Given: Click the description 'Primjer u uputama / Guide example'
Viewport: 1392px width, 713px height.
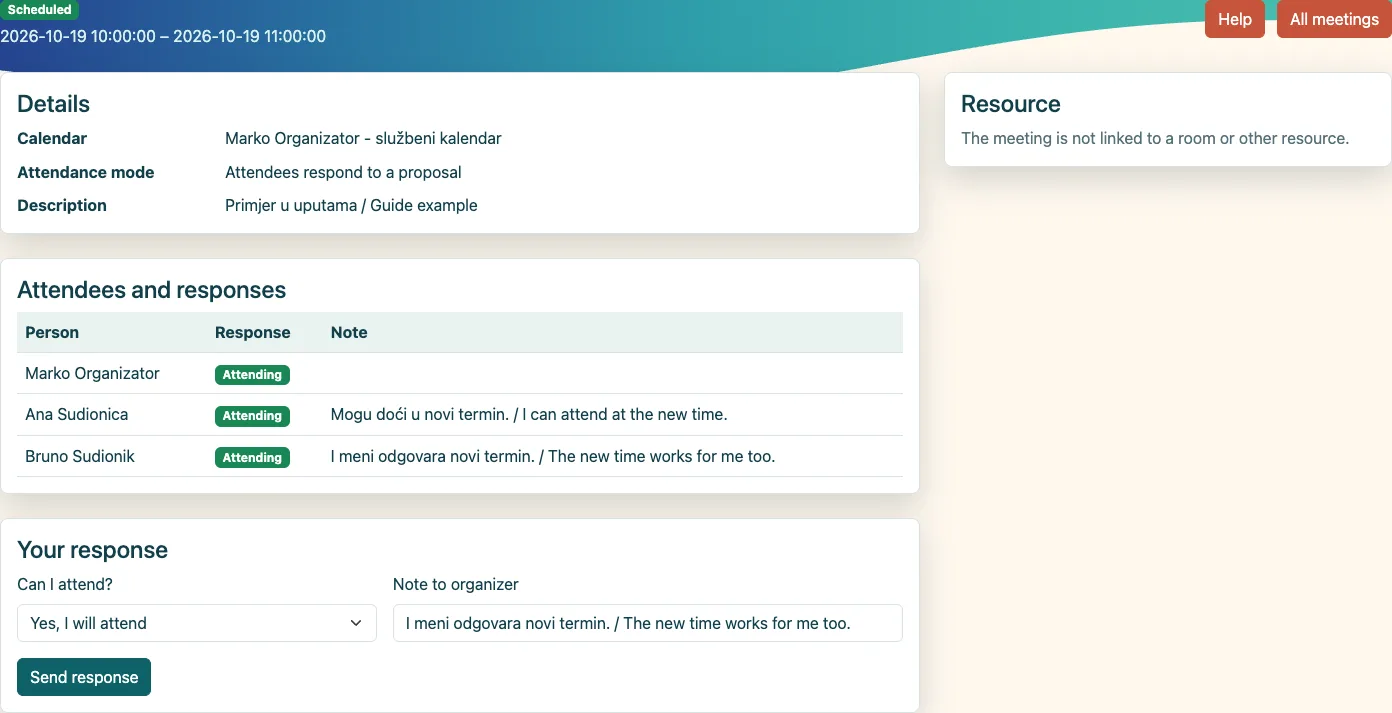Looking at the screenshot, I should pyautogui.click(x=351, y=205).
